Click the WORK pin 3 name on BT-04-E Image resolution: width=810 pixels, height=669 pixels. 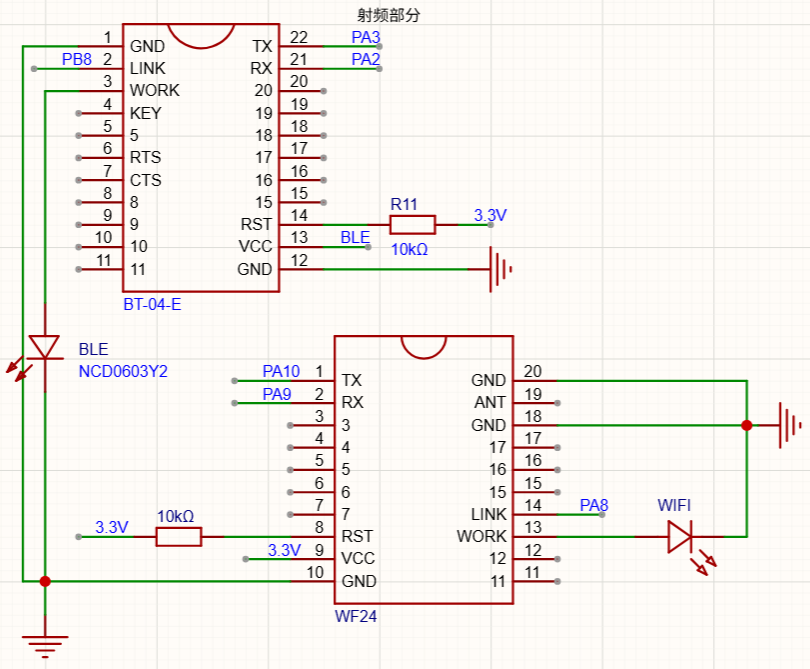click(x=155, y=90)
